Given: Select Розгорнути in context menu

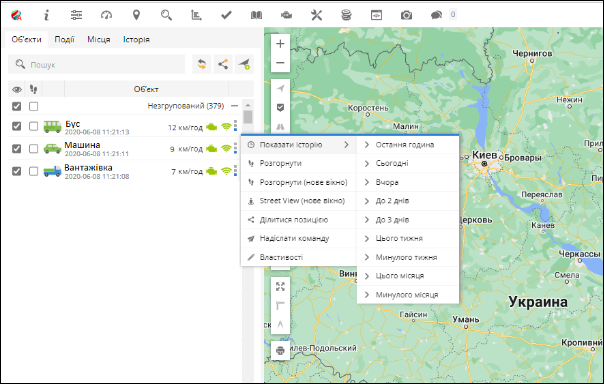Looking at the screenshot, I should 298,163.
